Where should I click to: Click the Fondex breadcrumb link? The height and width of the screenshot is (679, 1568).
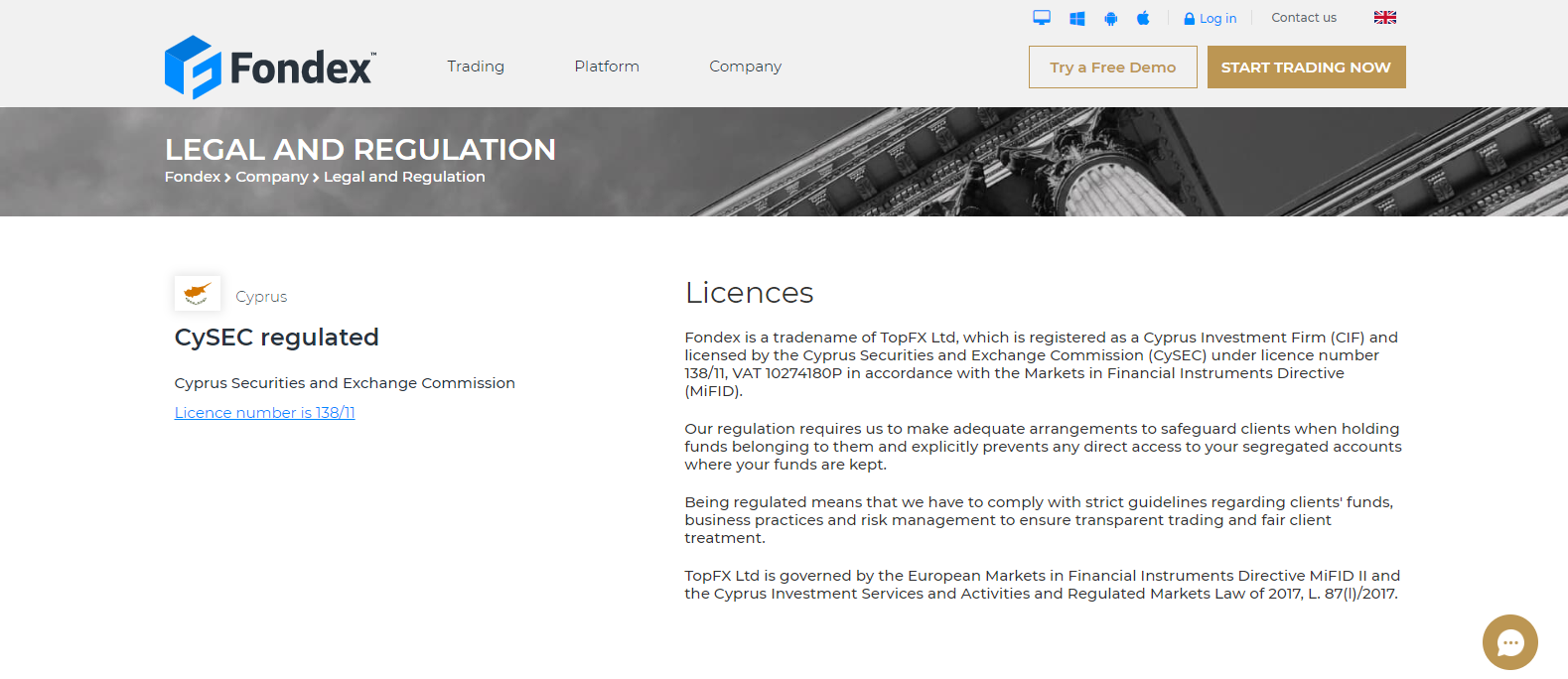click(x=193, y=177)
